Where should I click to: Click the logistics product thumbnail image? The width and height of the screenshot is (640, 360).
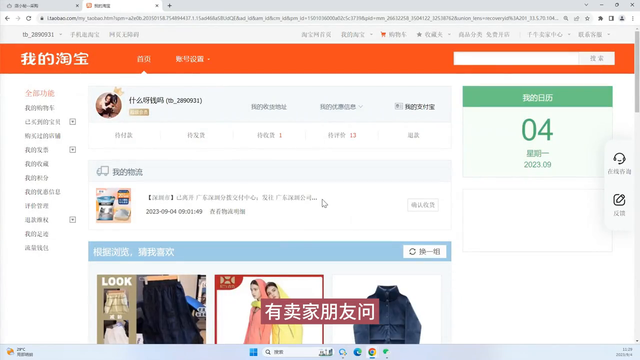click(x=113, y=205)
